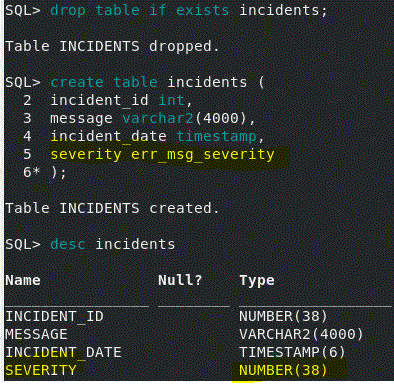Click the highlighted NUMBER(38) type for SEVERITY
This screenshot has width=394, height=384.
coord(283,370)
